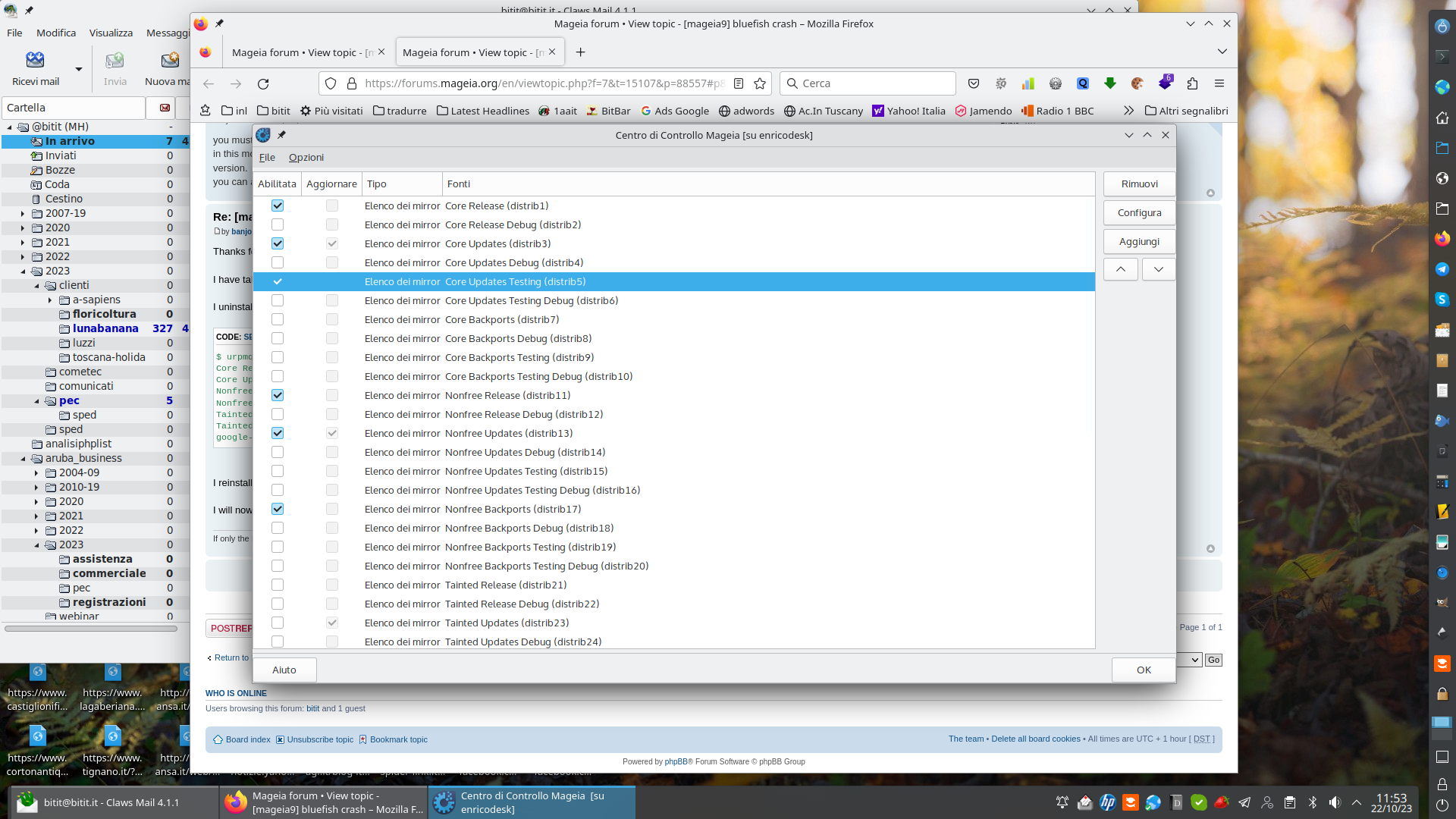Screen dimensions: 1456x819
Task: Select the lunabanana mail folder
Action: pyautogui.click(x=105, y=328)
